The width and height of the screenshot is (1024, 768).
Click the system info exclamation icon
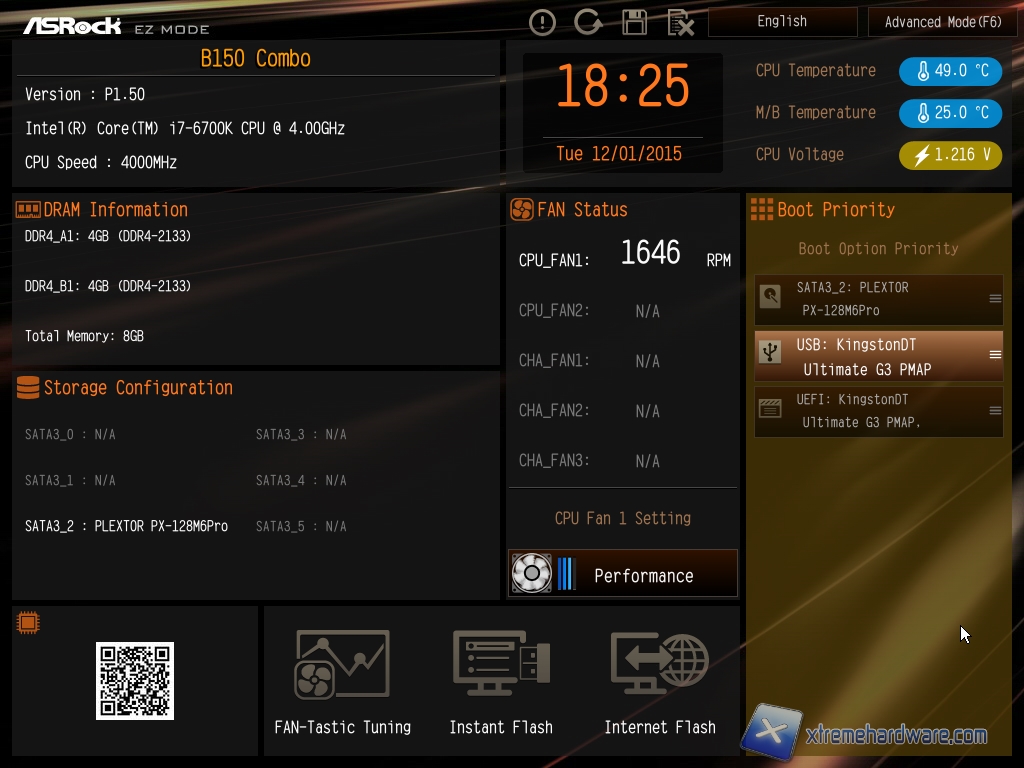click(542, 22)
